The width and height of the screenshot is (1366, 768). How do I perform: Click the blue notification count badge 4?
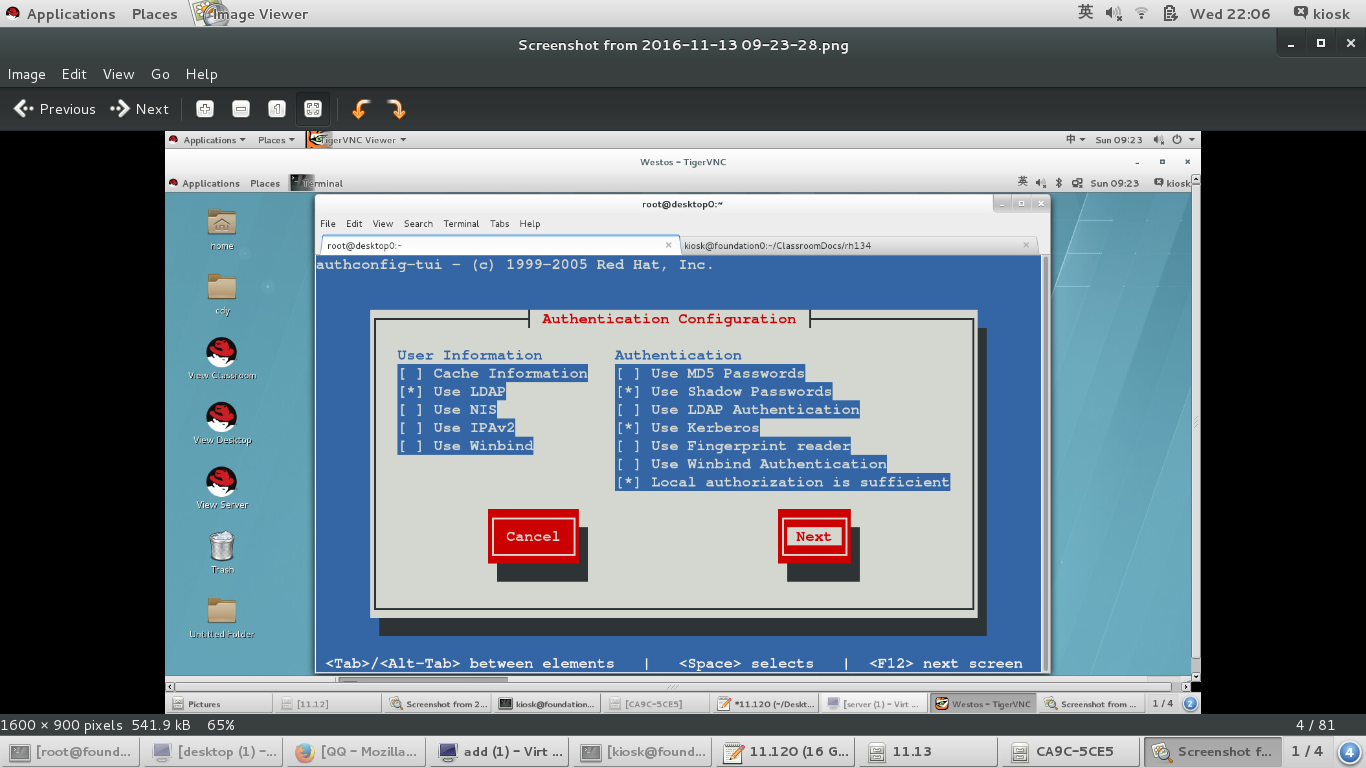tap(1348, 752)
